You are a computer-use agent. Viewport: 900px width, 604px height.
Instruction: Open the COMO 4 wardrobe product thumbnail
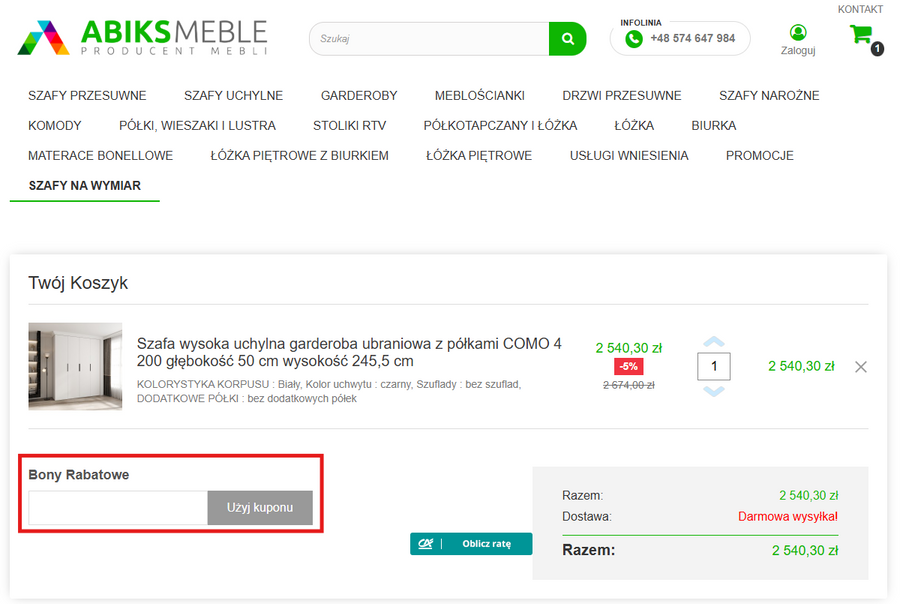click(75, 366)
